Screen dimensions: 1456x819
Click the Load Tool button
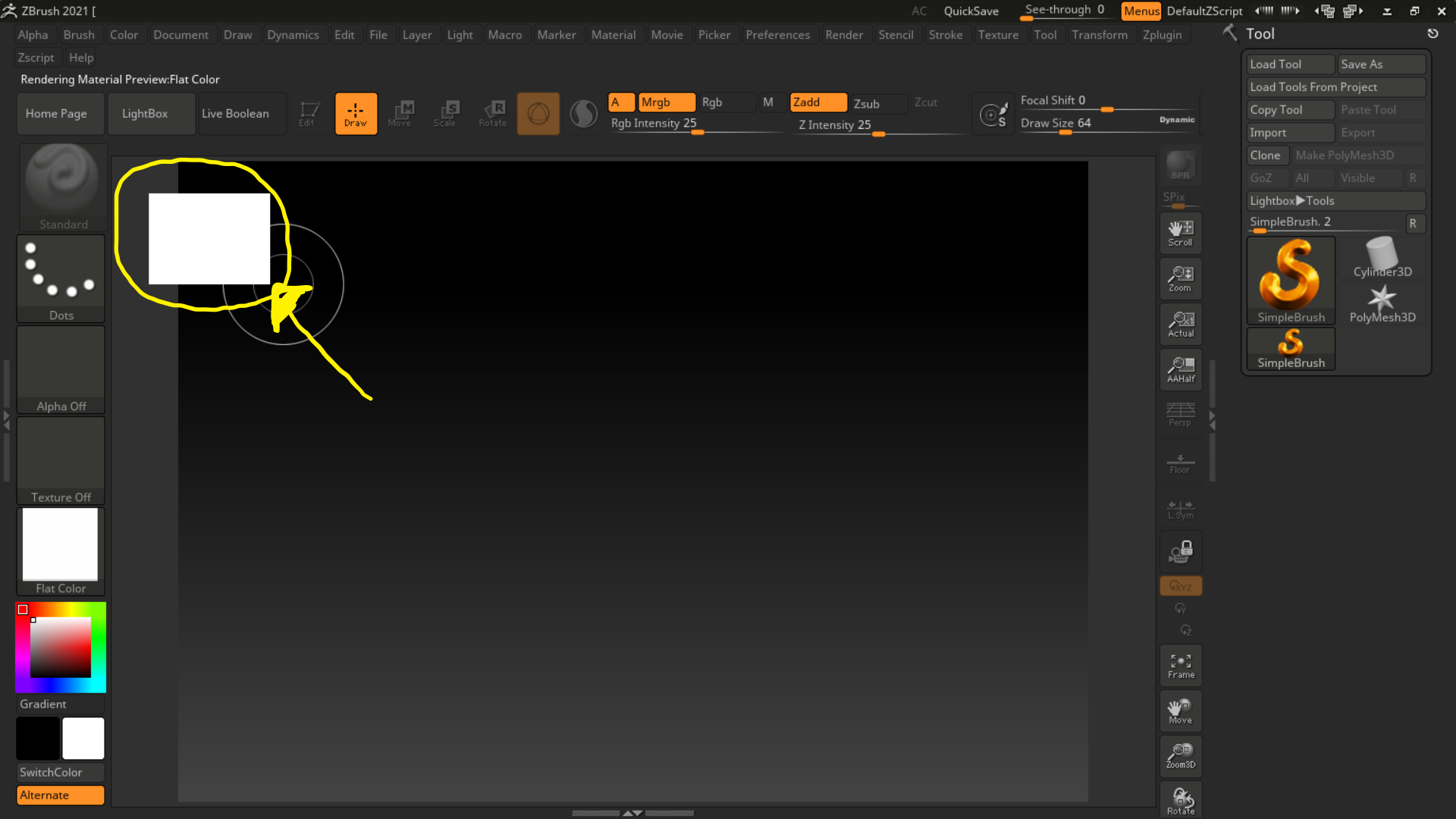click(1289, 64)
